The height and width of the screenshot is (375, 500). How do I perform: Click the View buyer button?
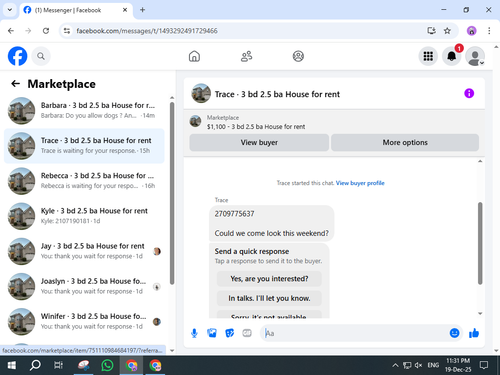pyautogui.click(x=259, y=142)
